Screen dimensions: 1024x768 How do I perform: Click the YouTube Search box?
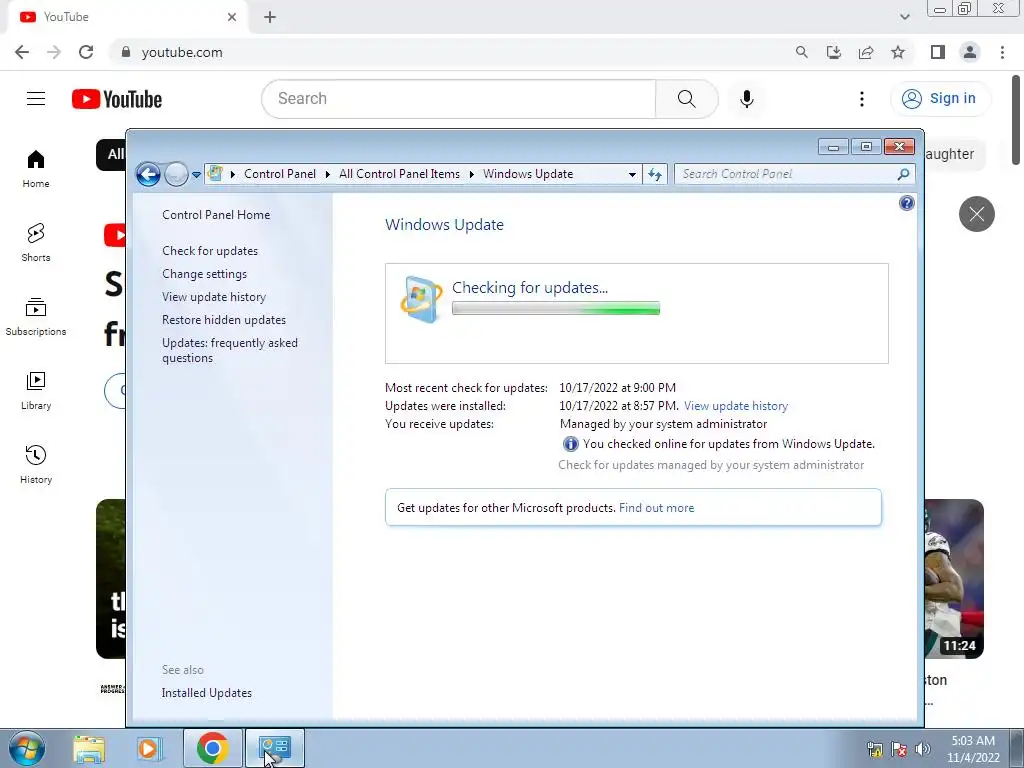click(458, 99)
